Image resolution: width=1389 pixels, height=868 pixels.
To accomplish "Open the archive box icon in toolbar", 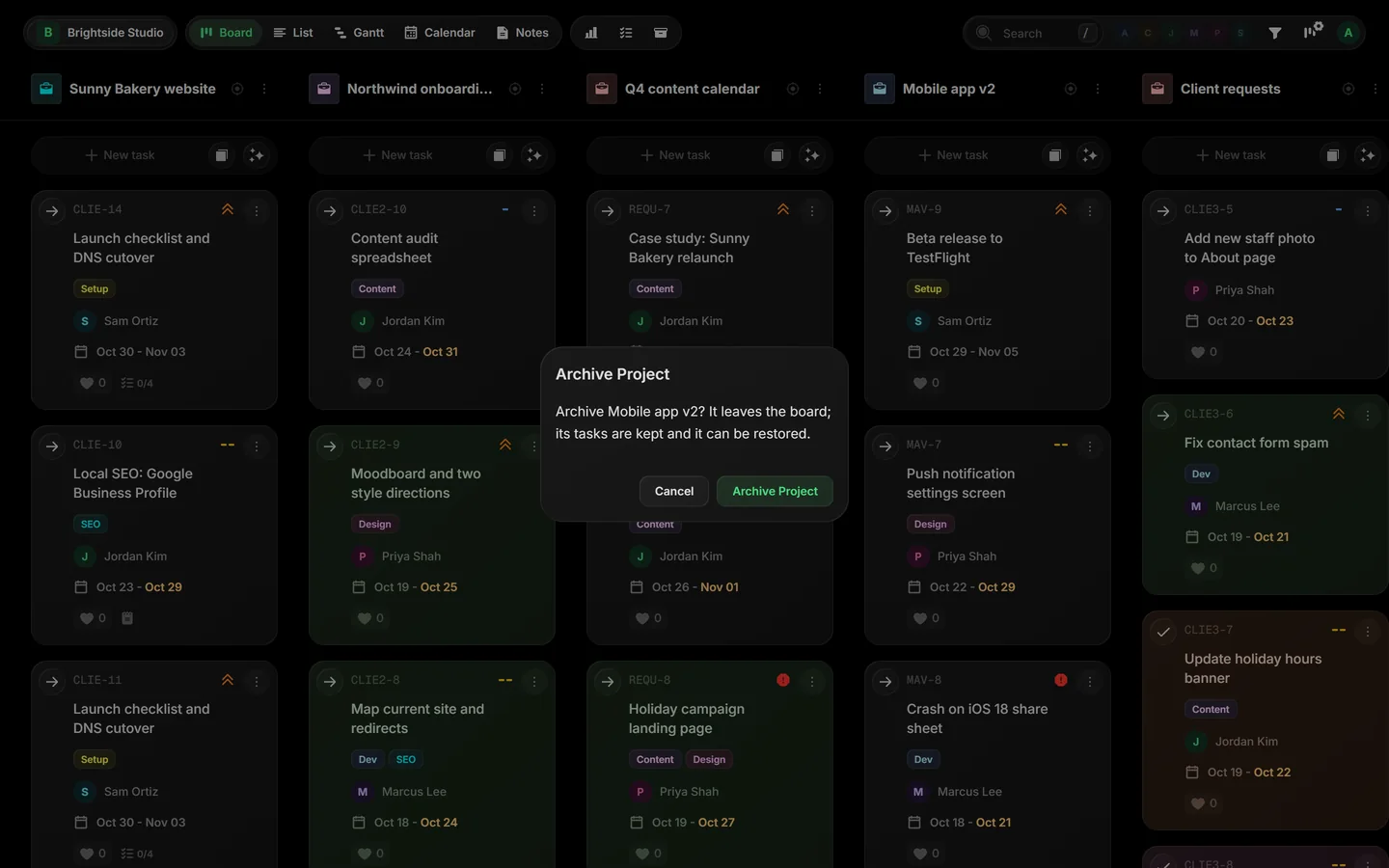I will pos(661,33).
